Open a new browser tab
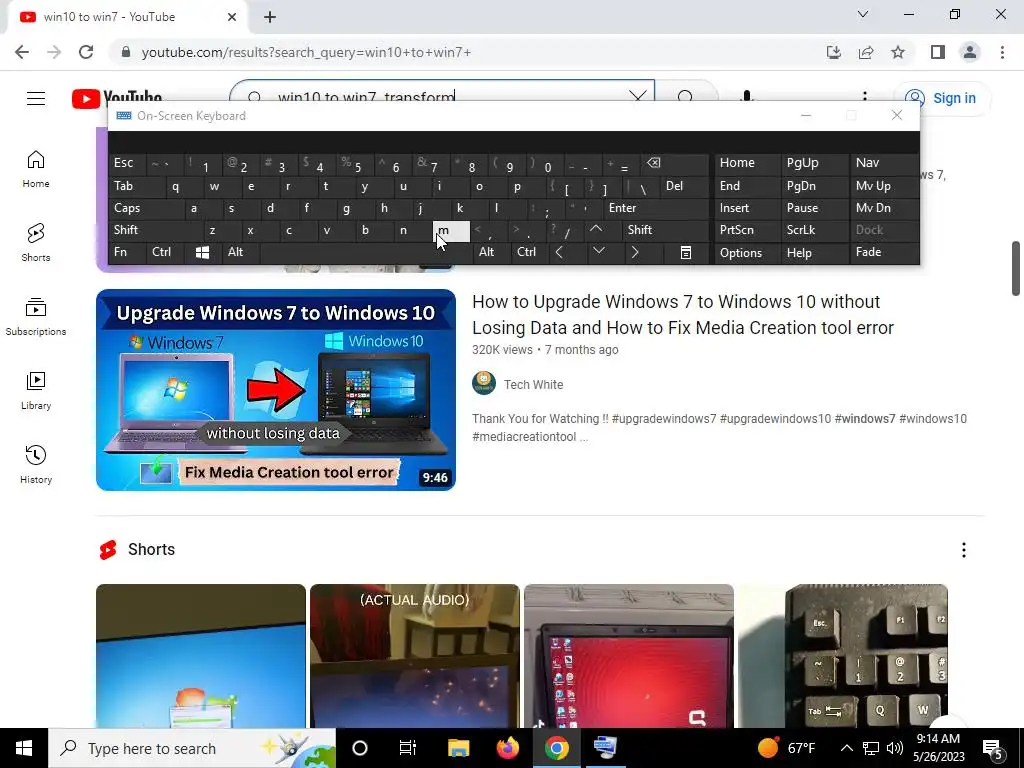The width and height of the screenshot is (1024, 768). pos(270,17)
